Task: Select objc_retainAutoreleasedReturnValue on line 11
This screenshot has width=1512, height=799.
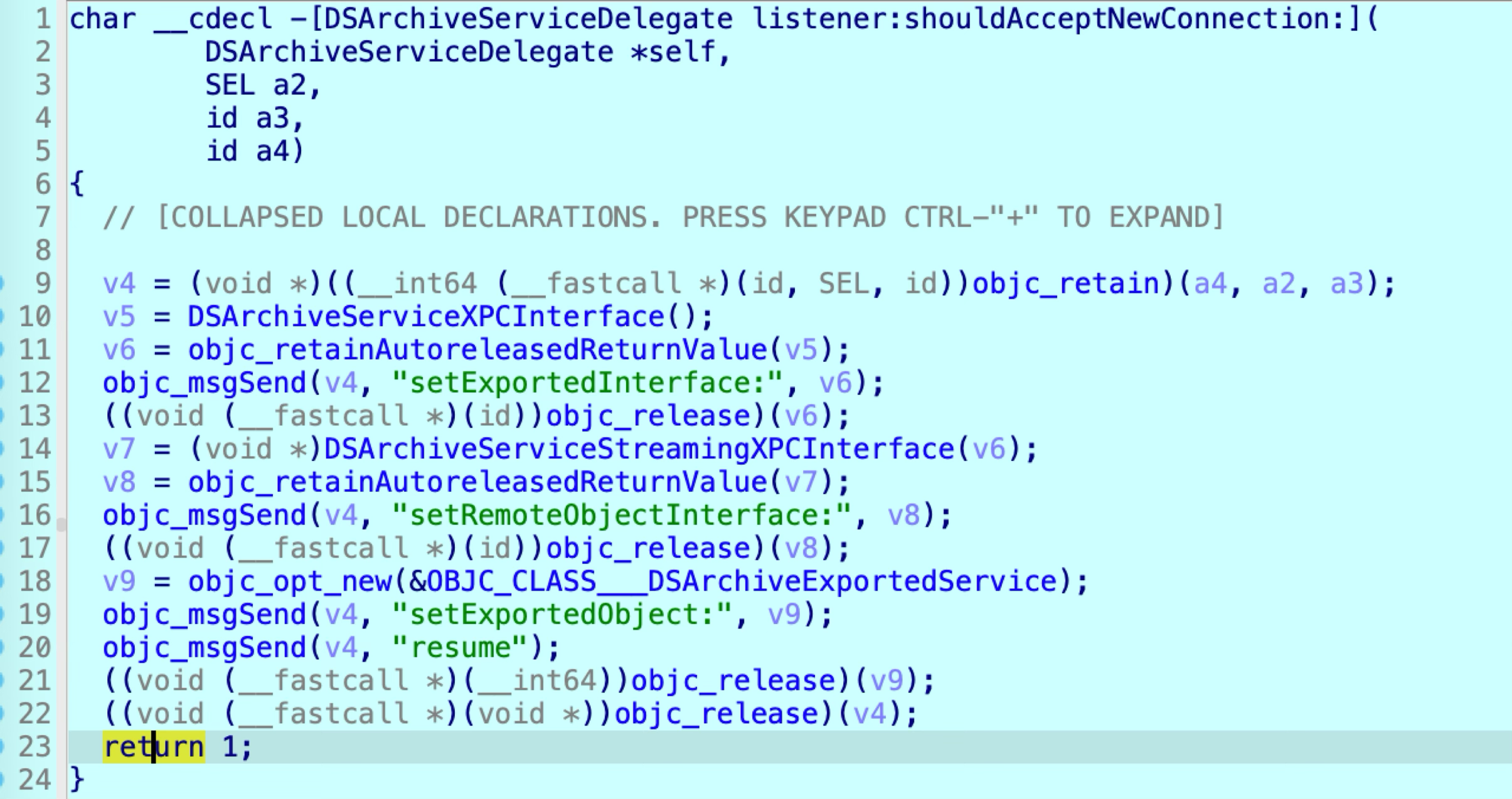Action: (477, 350)
